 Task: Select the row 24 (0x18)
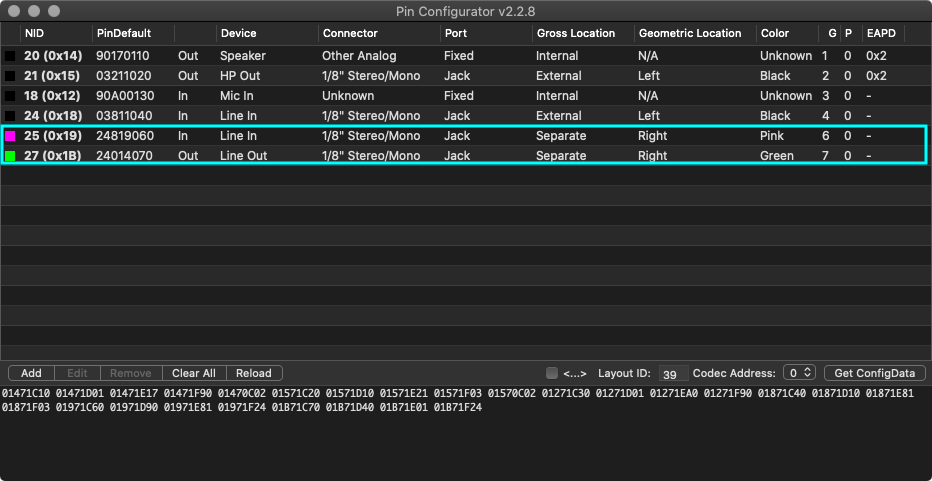point(466,116)
